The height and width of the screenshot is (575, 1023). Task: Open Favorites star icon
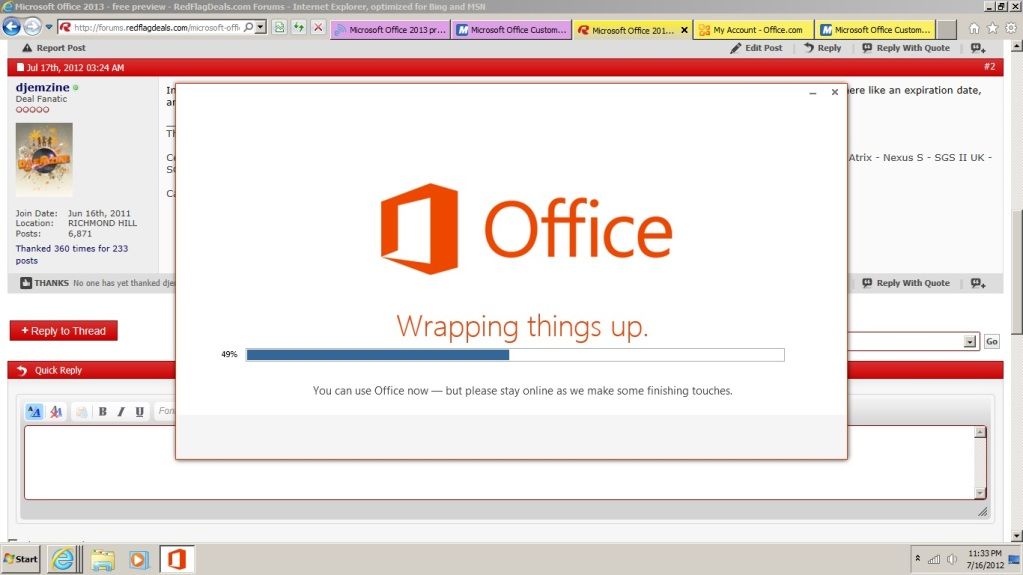click(992, 28)
